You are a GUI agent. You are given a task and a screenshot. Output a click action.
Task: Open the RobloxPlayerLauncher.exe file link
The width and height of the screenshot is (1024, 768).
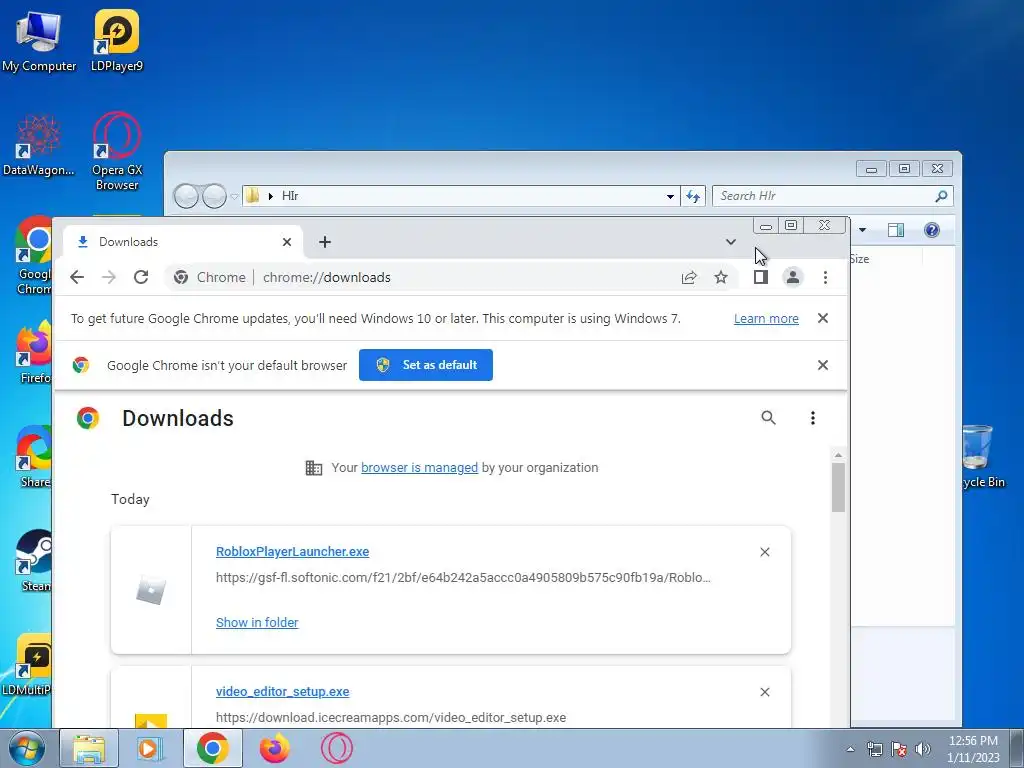pos(293,552)
